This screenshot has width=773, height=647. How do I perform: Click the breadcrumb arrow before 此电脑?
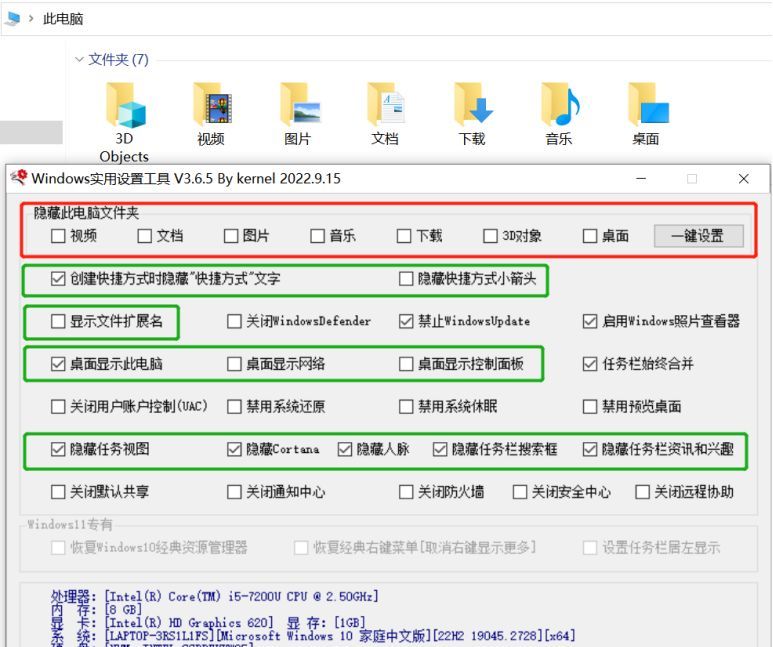(x=31, y=19)
